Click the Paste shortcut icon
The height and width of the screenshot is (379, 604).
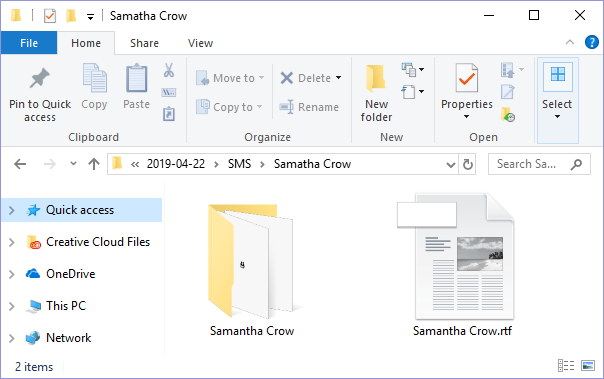[169, 114]
